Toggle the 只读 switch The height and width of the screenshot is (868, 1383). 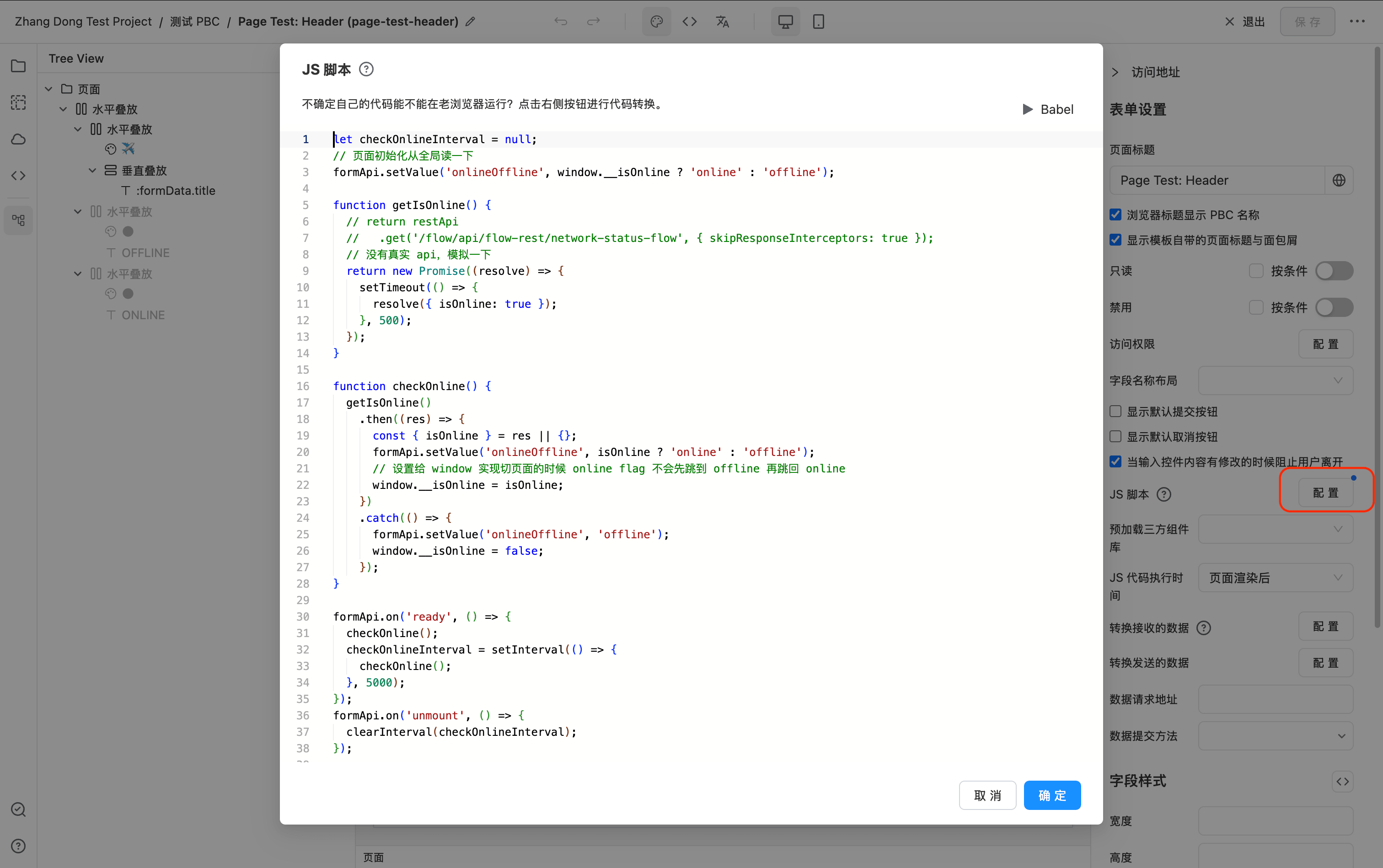pos(1334,271)
